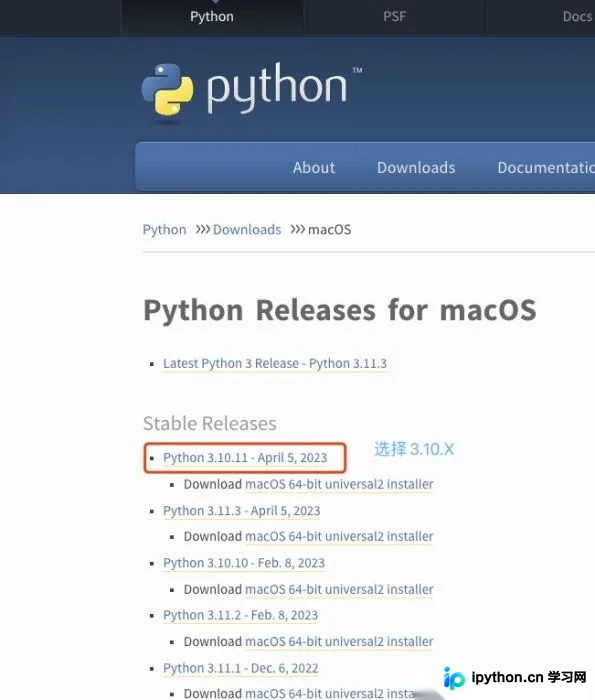Screen dimensions: 595x700
Task: Download installer under Python 3.11.2
Action: [x=339, y=642]
